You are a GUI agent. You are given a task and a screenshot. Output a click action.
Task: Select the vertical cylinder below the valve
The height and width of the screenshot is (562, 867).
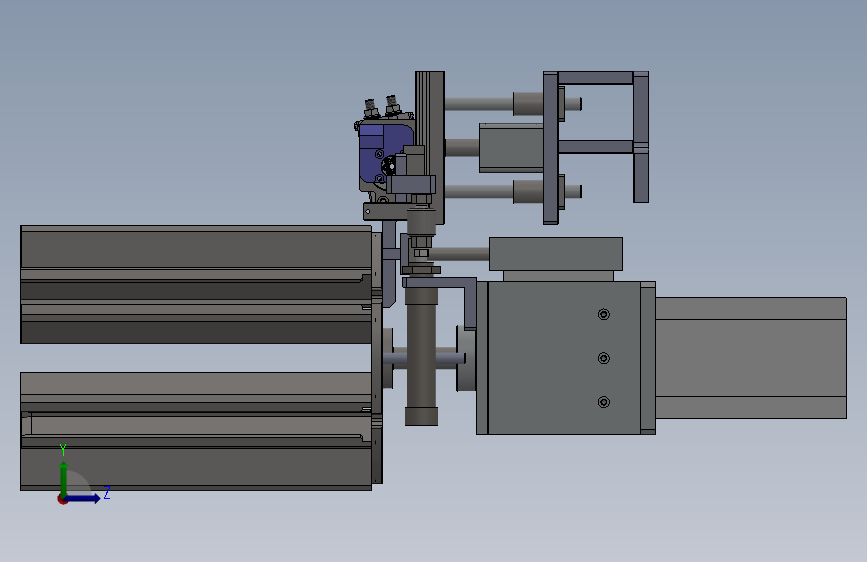click(x=421, y=354)
